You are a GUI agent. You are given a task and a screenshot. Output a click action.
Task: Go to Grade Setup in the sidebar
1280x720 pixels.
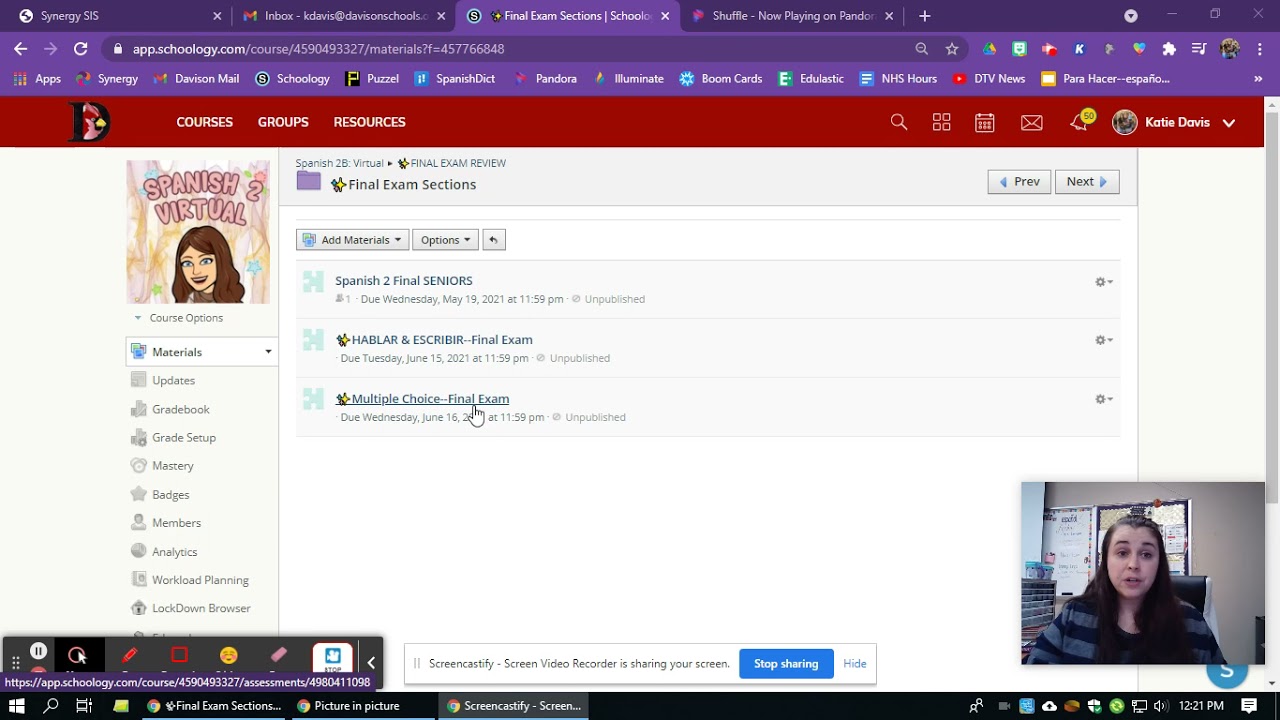[x=183, y=438]
